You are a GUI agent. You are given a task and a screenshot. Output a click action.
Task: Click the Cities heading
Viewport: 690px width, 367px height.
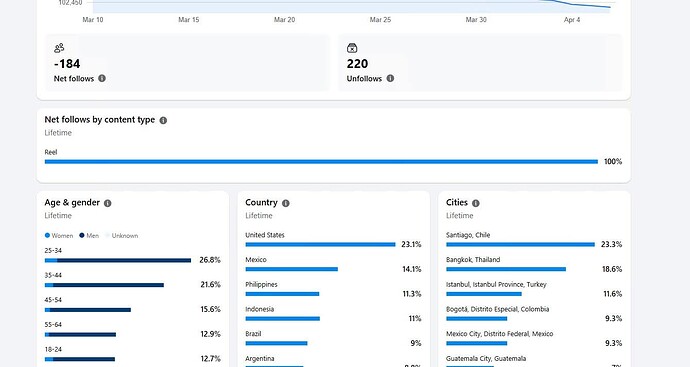[x=457, y=202]
